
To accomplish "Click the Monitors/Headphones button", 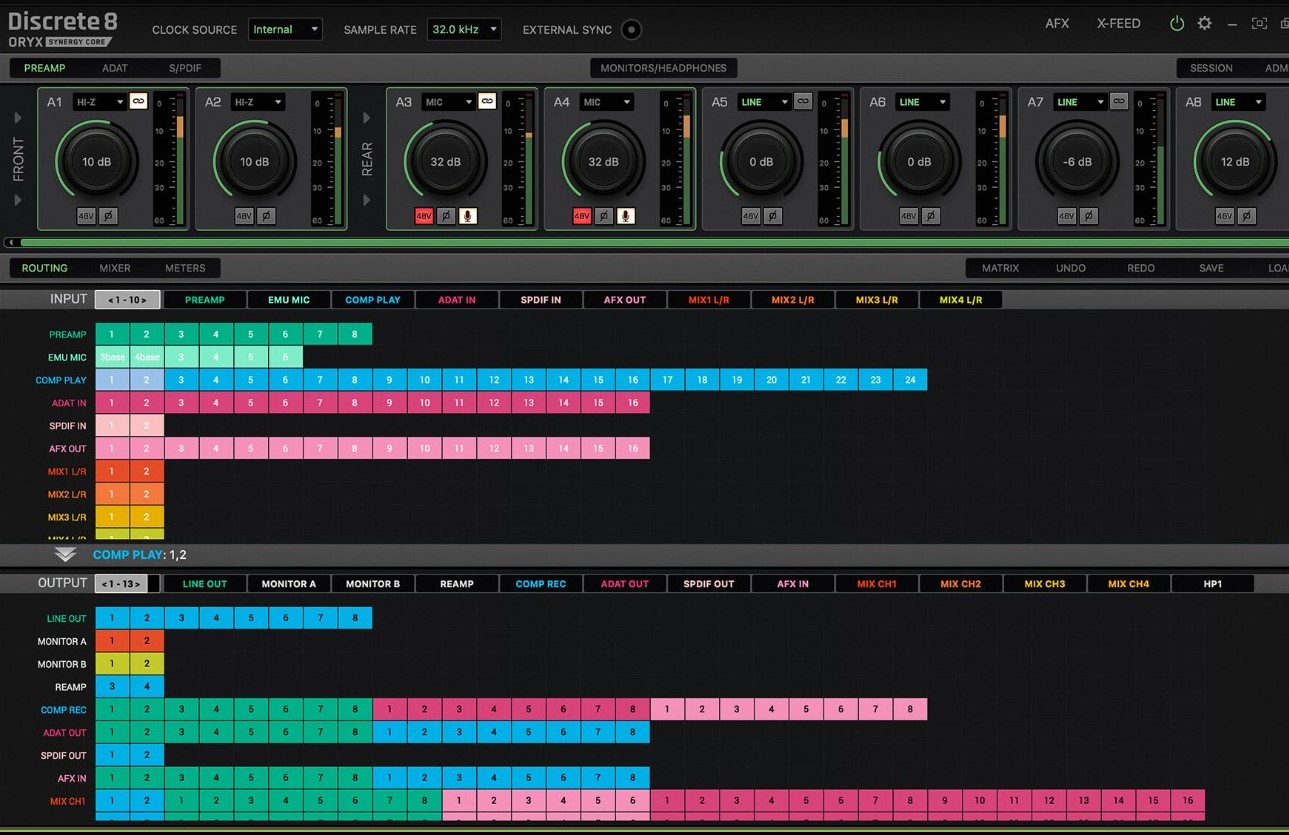I will pyautogui.click(x=663, y=68).
